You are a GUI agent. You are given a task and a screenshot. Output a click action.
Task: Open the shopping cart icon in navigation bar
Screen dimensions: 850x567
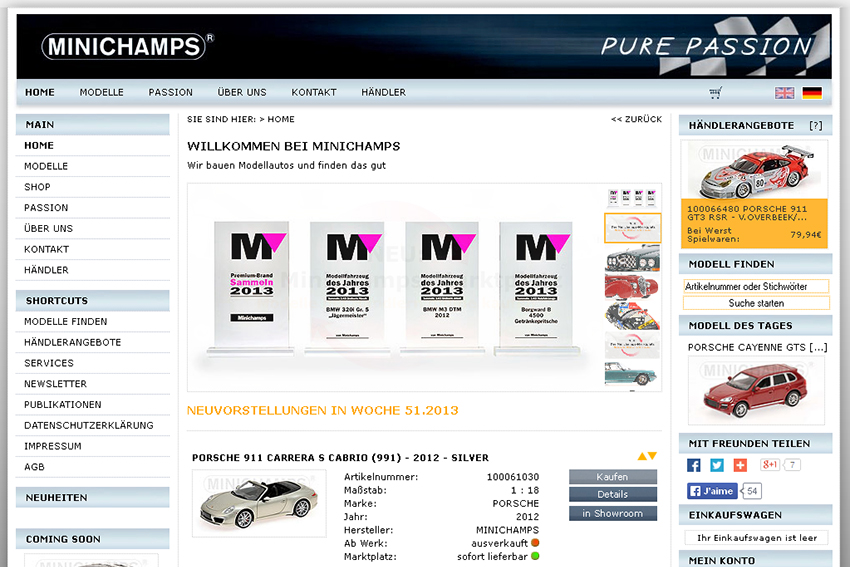pyautogui.click(x=716, y=93)
